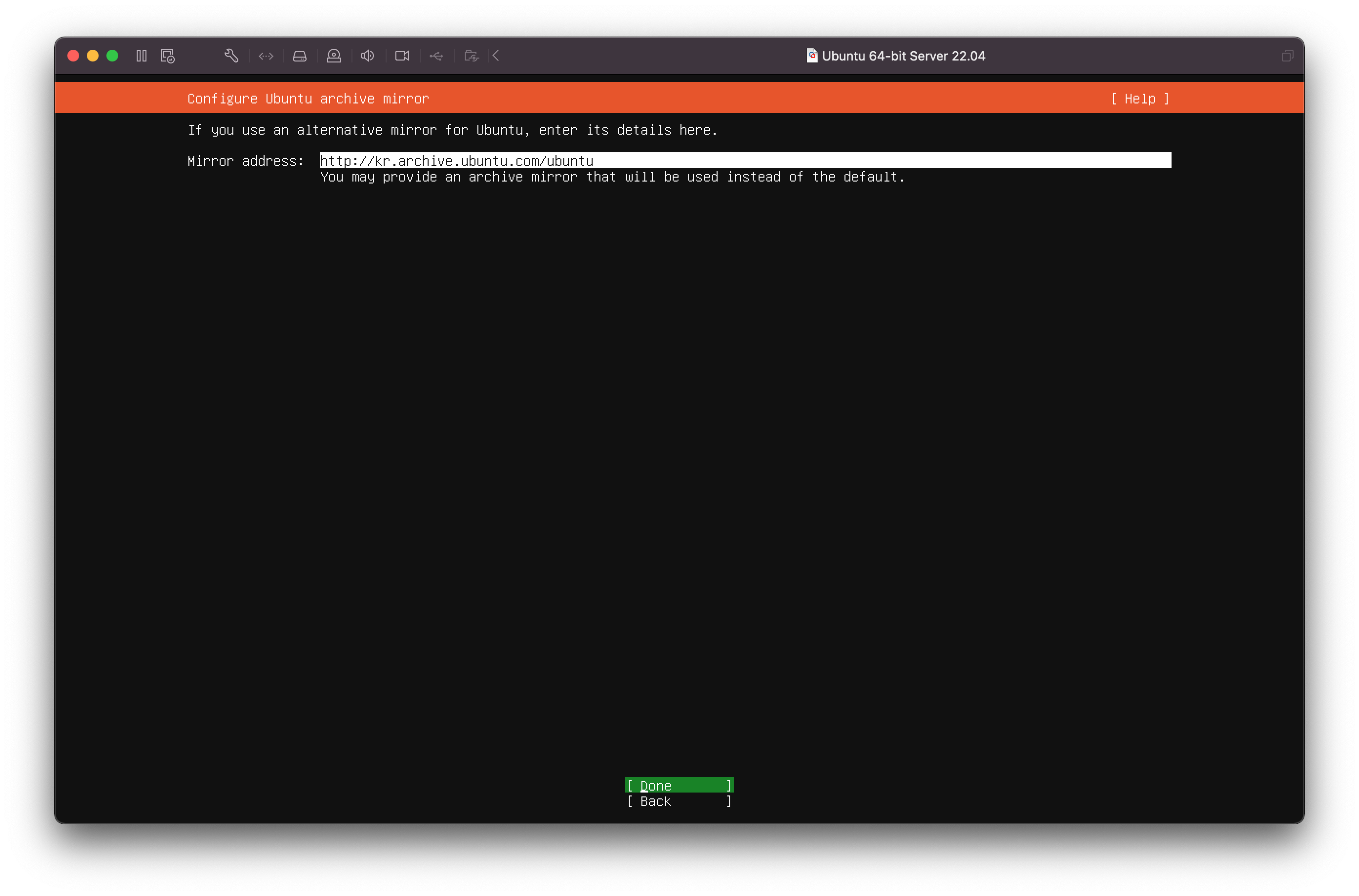The height and width of the screenshot is (896, 1359).
Task: Click the window resize icon at top right
Action: 1287,56
